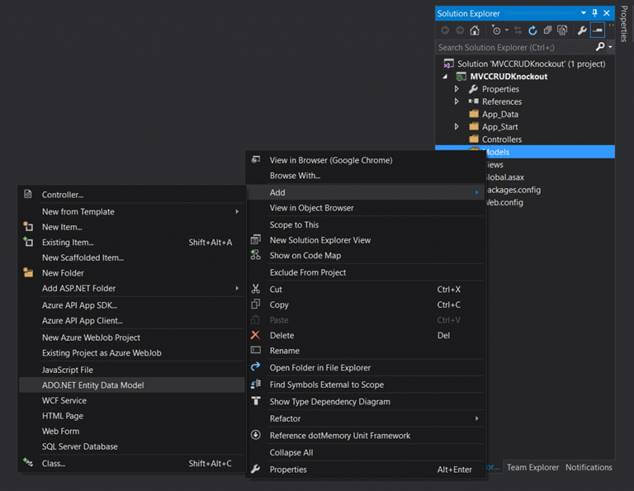Image resolution: width=634 pixels, height=491 pixels.
Task: Click the Search Solution Explorer field
Action: tap(515, 47)
